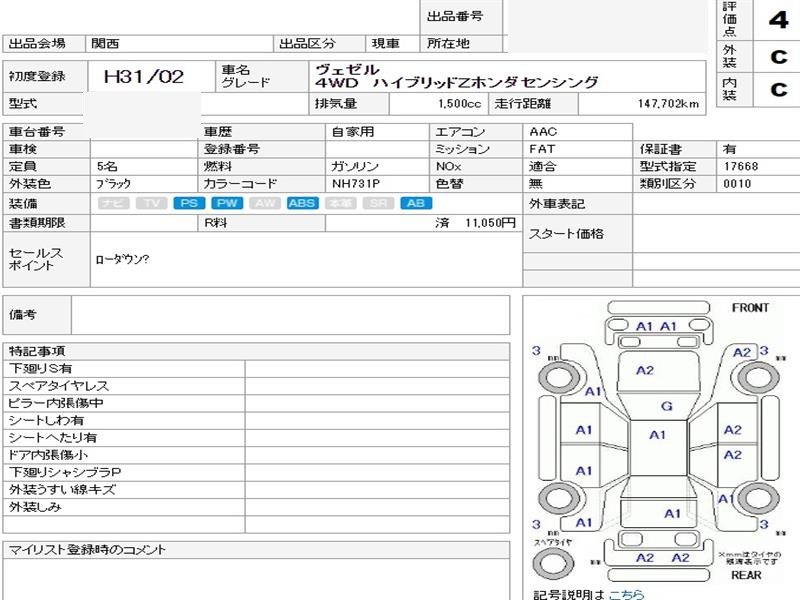Click the 本革 leather seat badge
This screenshot has width=800, height=600.
tap(340, 203)
